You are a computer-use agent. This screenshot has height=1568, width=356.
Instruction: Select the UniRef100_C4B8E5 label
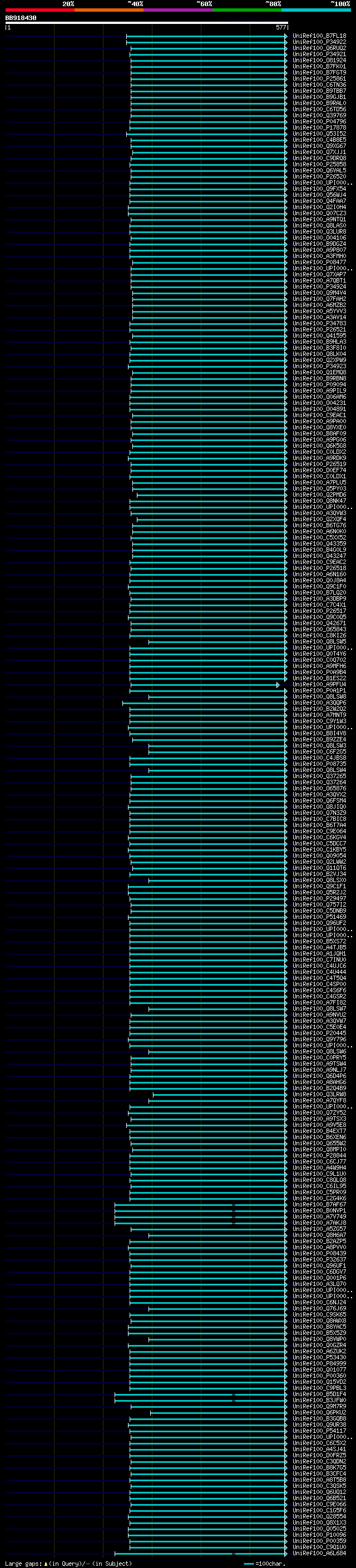click(x=319, y=140)
